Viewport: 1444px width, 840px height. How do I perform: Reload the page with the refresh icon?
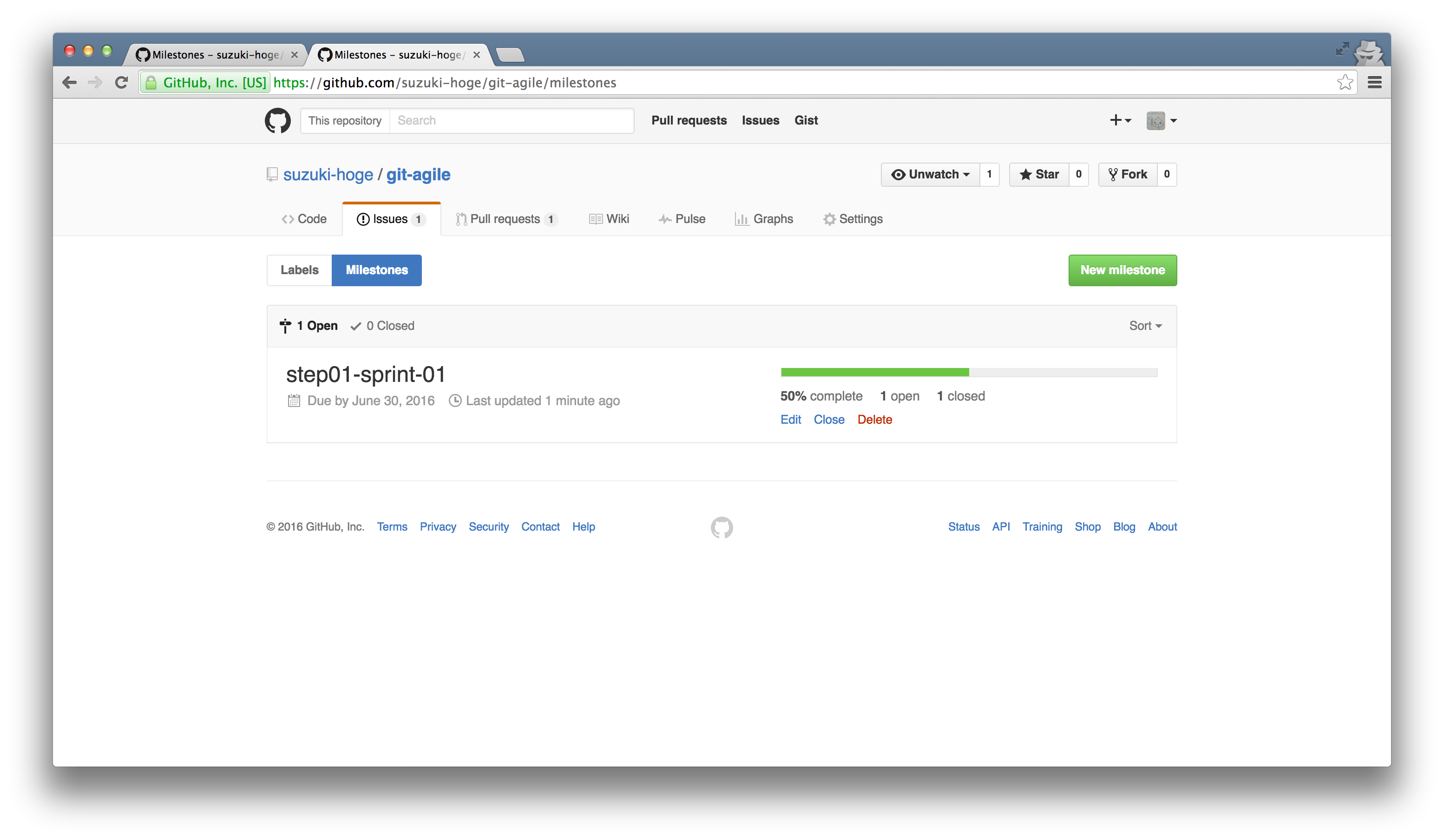click(x=121, y=83)
